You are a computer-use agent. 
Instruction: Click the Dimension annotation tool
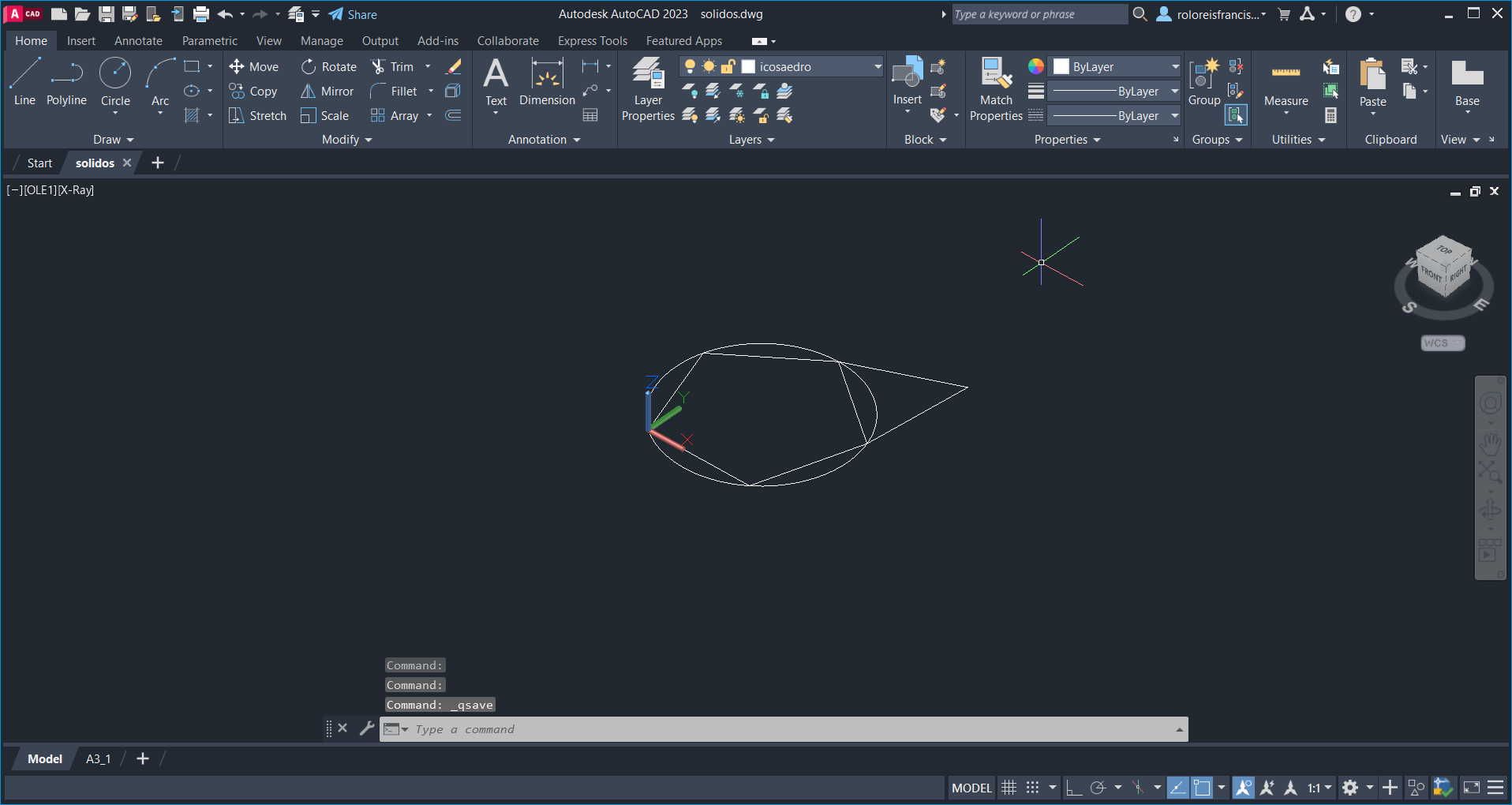547,82
